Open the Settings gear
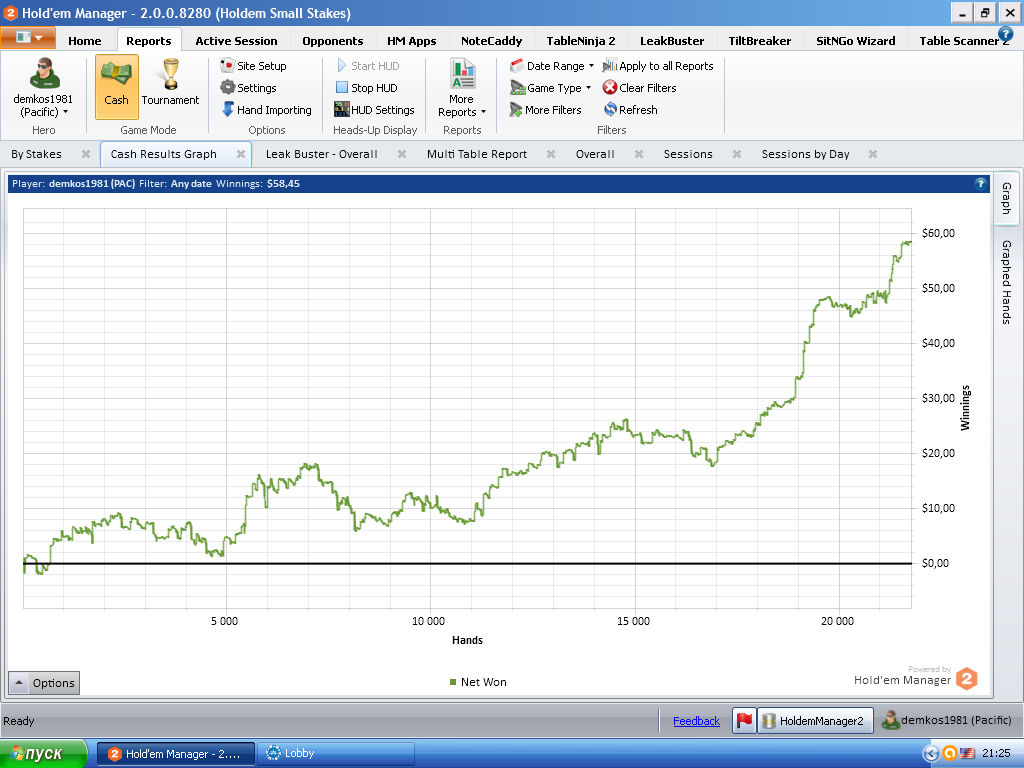The image size is (1024, 768). click(x=248, y=88)
